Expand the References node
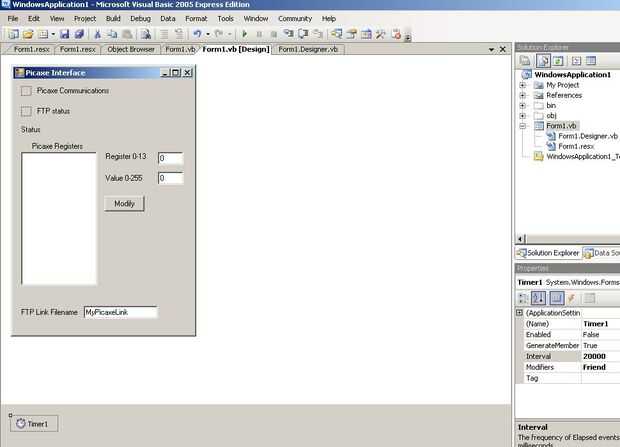The height and width of the screenshot is (447, 620). pyautogui.click(x=523, y=95)
